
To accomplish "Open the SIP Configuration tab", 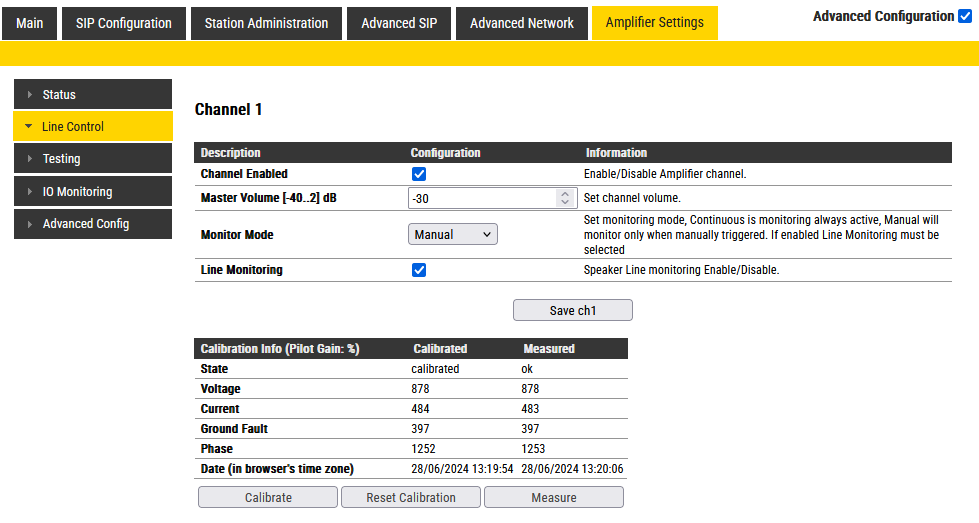I will tap(123, 23).
